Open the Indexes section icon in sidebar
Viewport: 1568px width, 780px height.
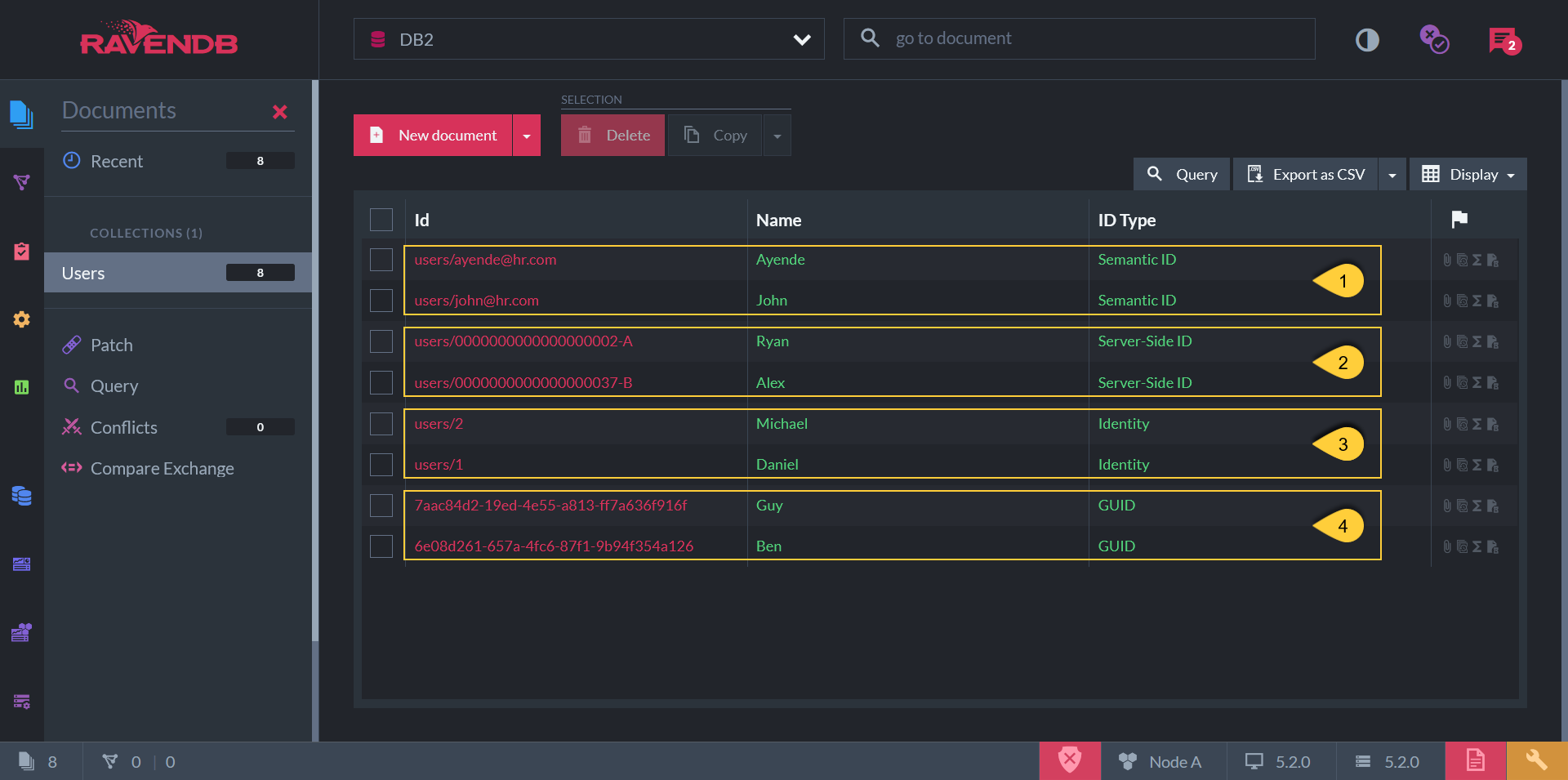click(21, 181)
